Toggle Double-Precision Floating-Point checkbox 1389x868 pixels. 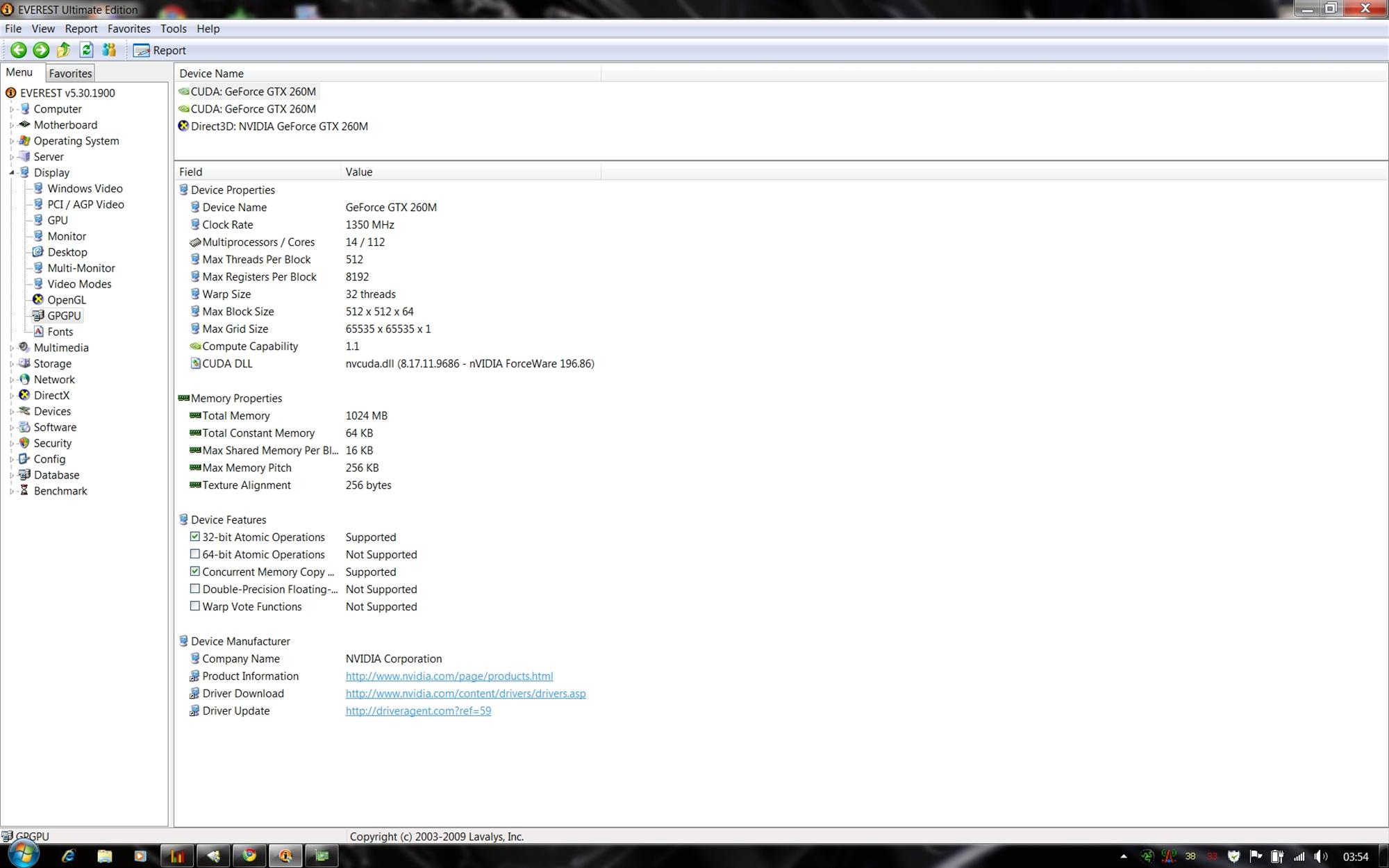pyautogui.click(x=195, y=589)
